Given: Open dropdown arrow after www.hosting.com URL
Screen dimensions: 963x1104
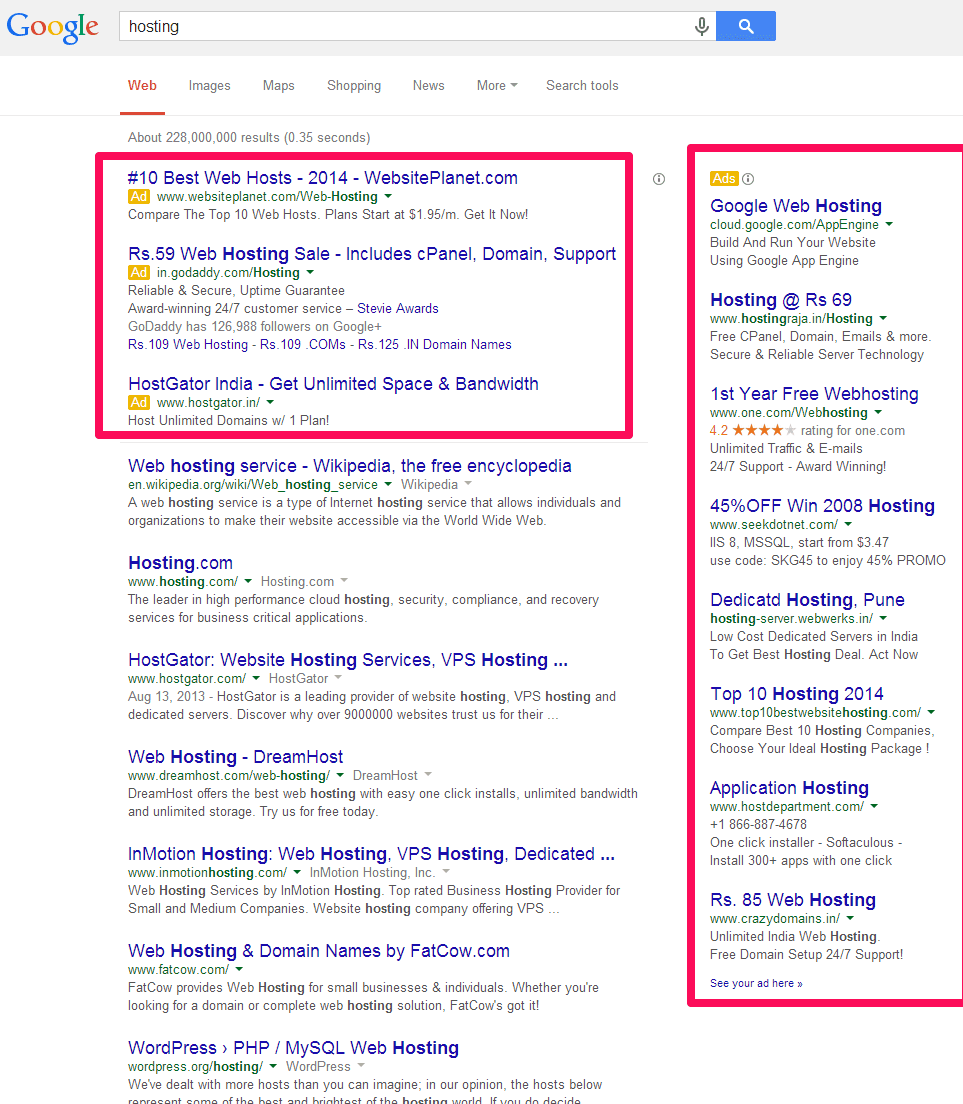Looking at the screenshot, I should click(248, 582).
